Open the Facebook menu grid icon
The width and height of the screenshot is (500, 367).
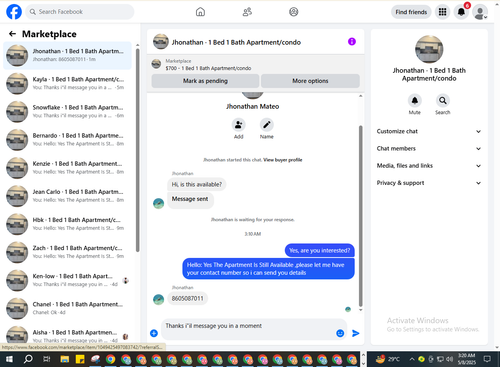[442, 12]
